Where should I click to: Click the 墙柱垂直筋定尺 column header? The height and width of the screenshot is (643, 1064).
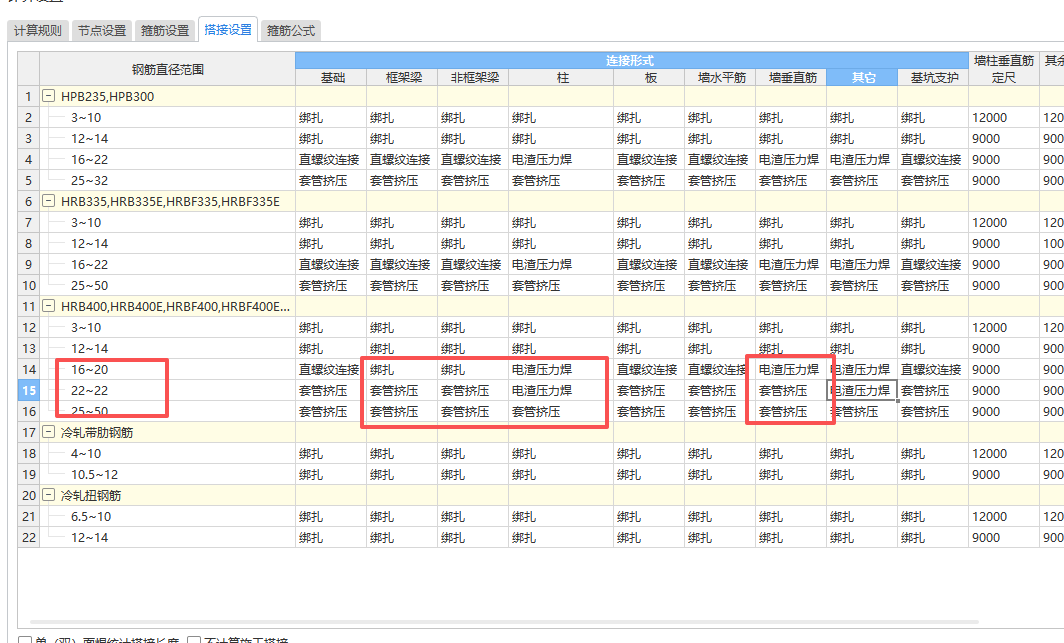(x=1004, y=69)
